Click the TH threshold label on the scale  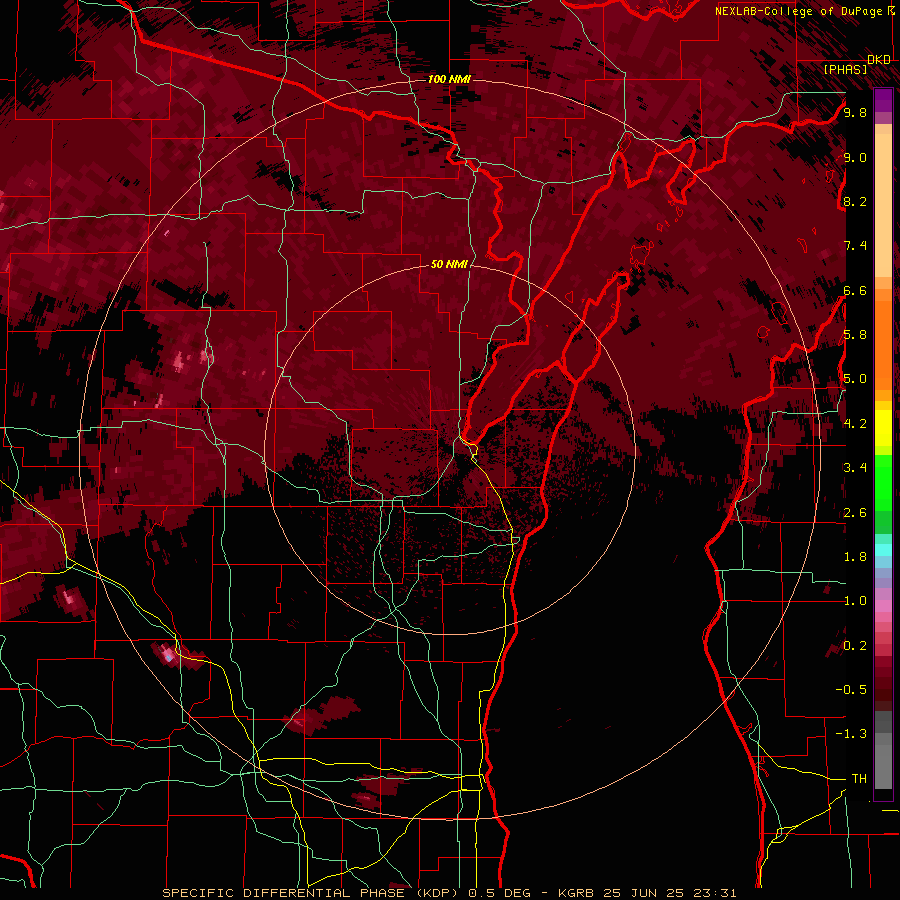point(859,779)
